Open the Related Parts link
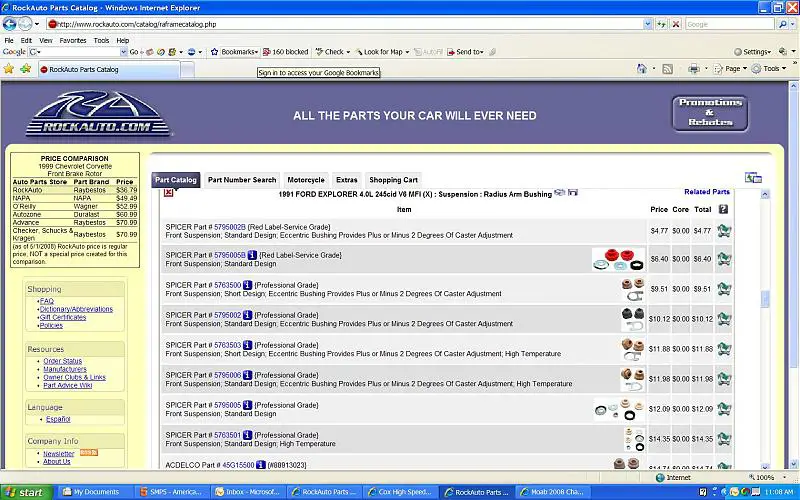800x500 pixels. [707, 192]
